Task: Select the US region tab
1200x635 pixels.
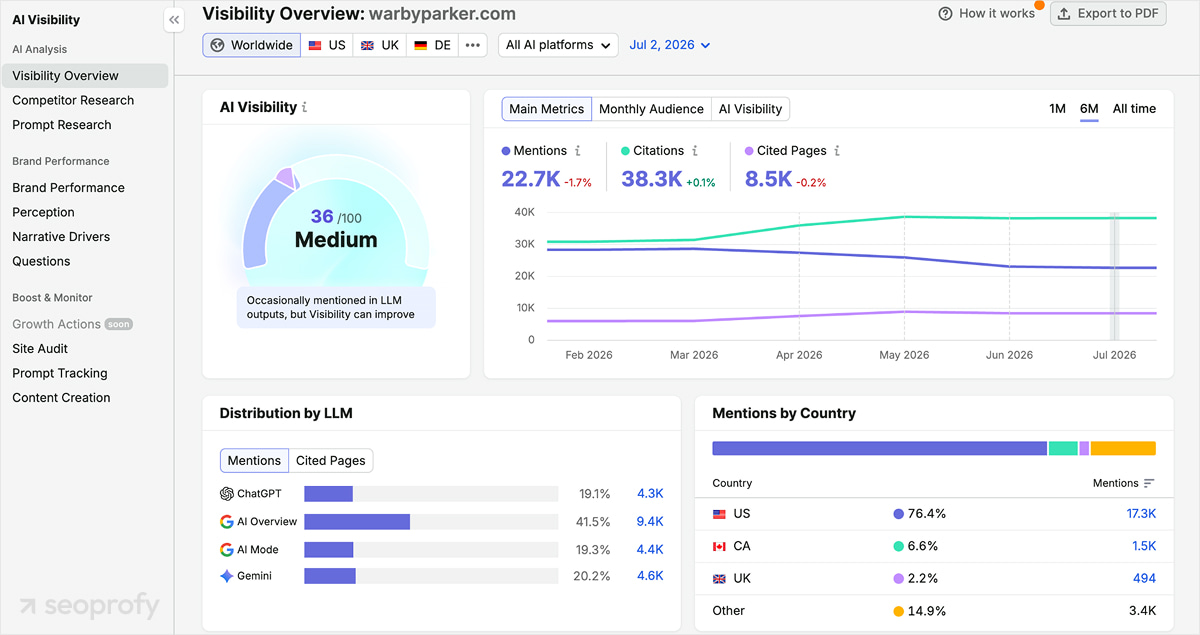Action: click(327, 45)
